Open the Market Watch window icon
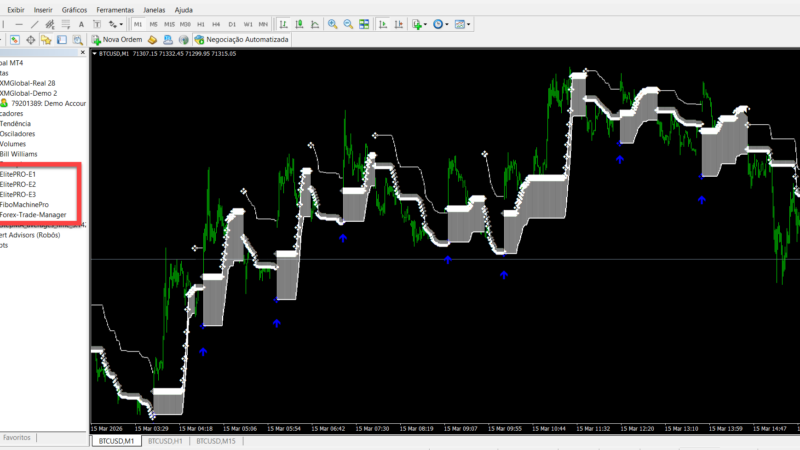 (x=14, y=40)
